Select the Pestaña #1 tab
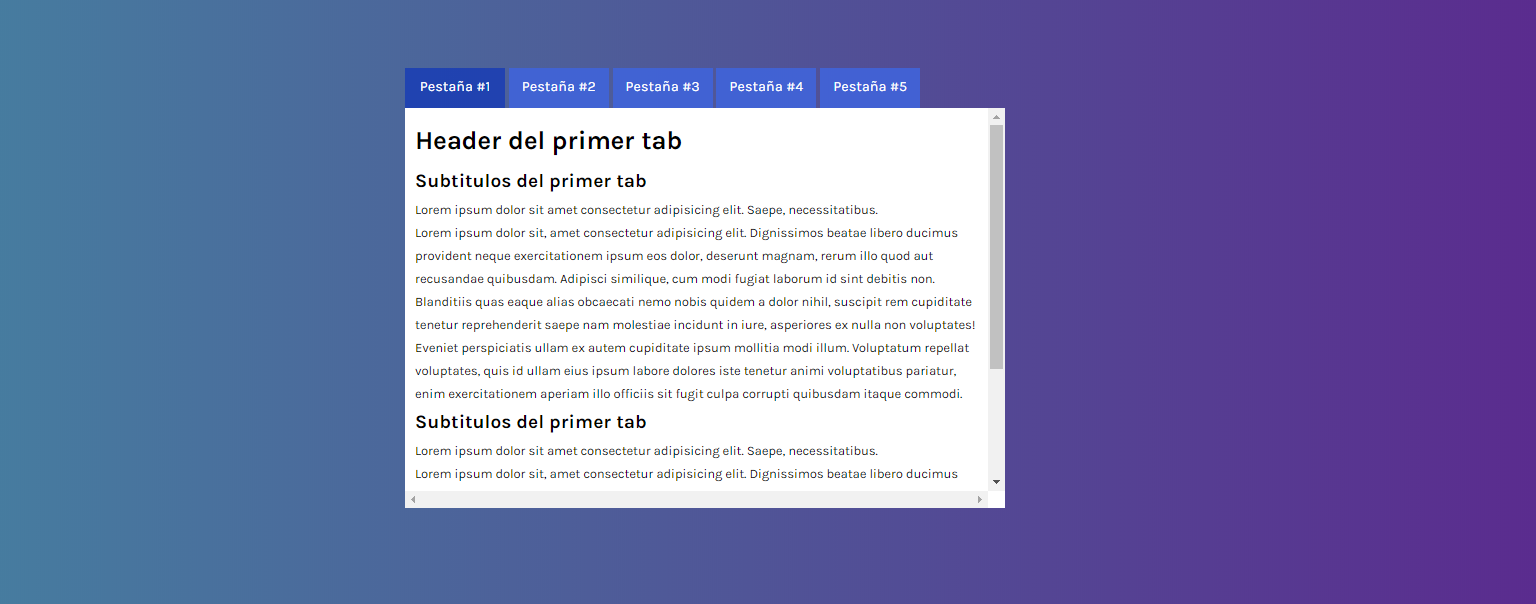Viewport: 1536px width, 604px height. pyautogui.click(x=455, y=87)
